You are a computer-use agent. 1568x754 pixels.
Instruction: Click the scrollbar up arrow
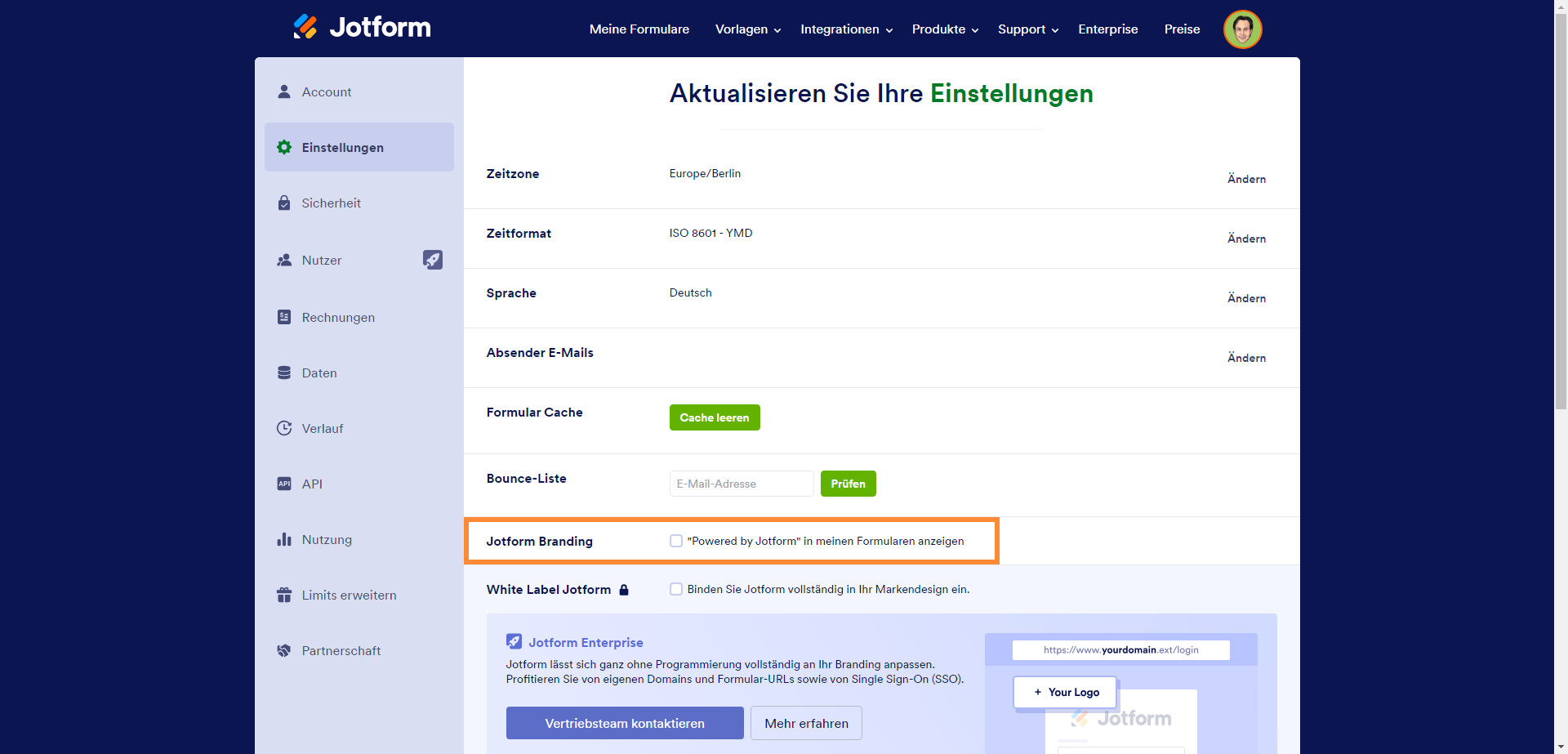click(1561, 7)
